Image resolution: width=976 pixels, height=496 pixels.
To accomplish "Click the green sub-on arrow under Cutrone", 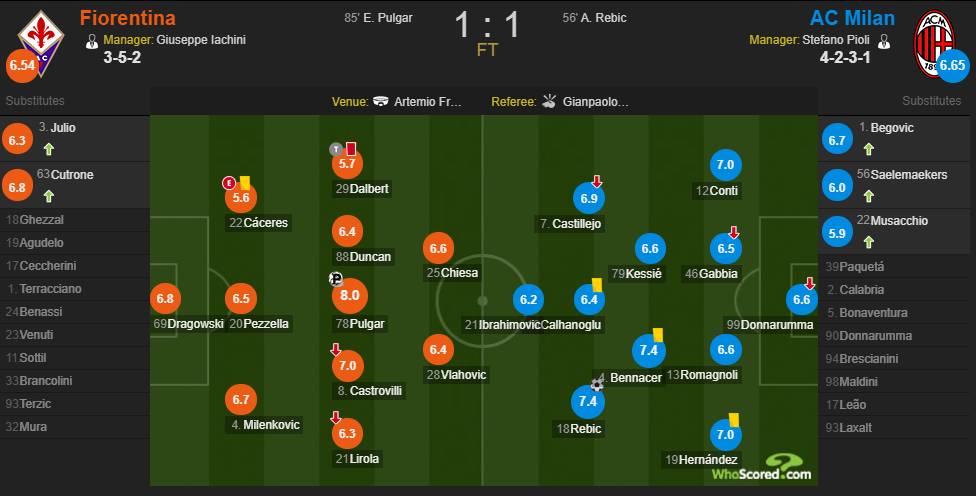I will (x=49, y=196).
